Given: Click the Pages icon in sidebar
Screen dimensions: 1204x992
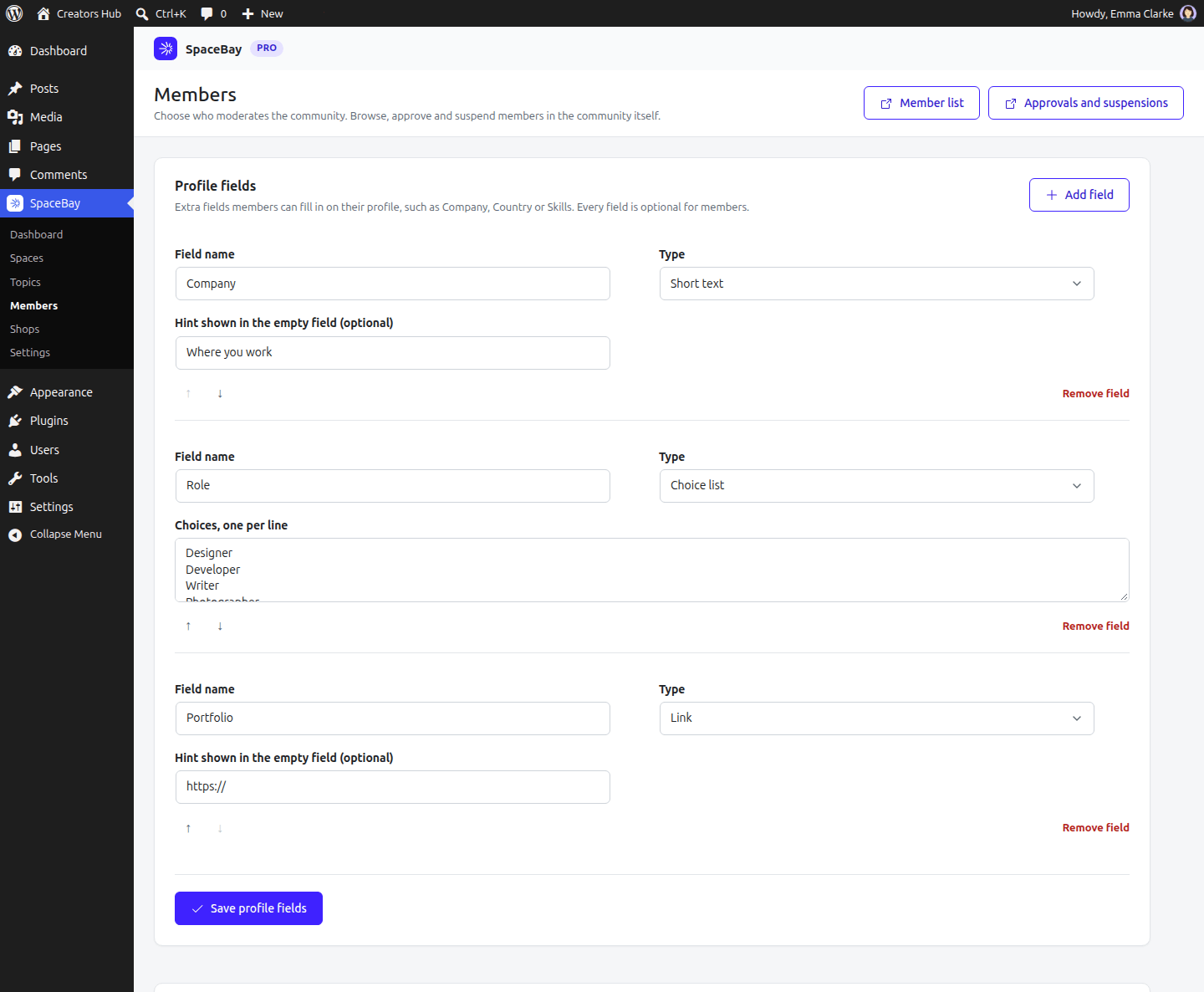Looking at the screenshot, I should 15,146.
